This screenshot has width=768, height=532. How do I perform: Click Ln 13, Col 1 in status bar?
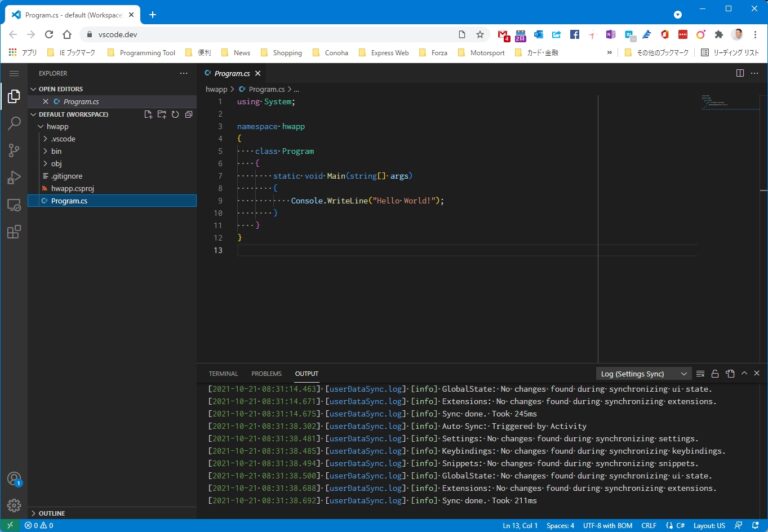click(520, 525)
